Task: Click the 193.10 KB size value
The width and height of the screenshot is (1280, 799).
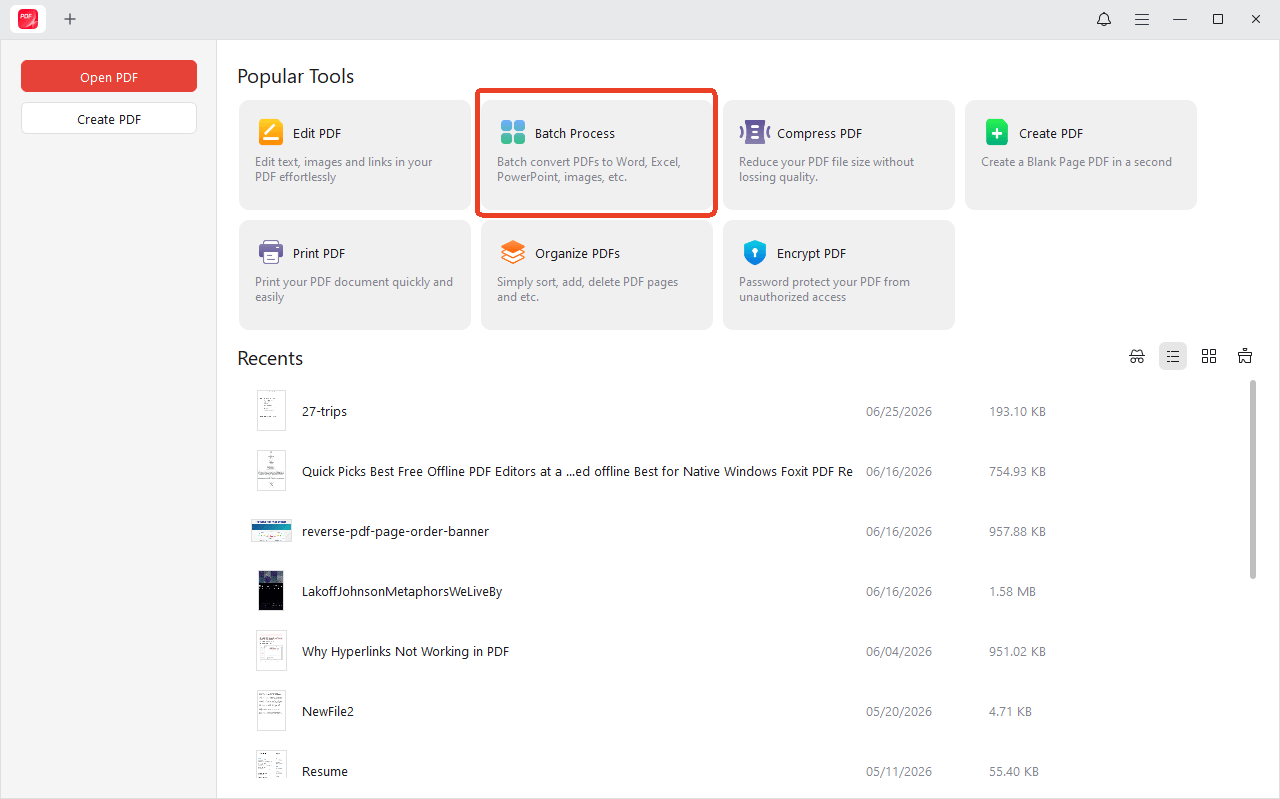Action: pyautogui.click(x=1017, y=411)
